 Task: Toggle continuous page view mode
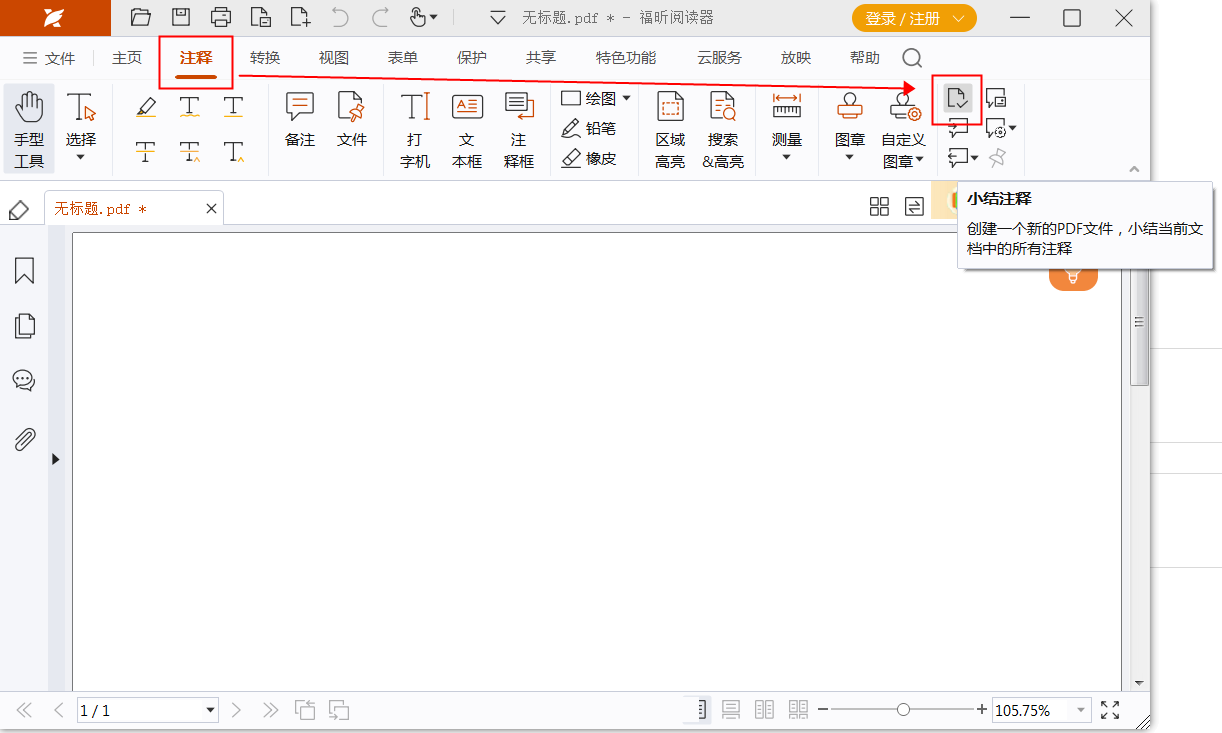pos(731,710)
